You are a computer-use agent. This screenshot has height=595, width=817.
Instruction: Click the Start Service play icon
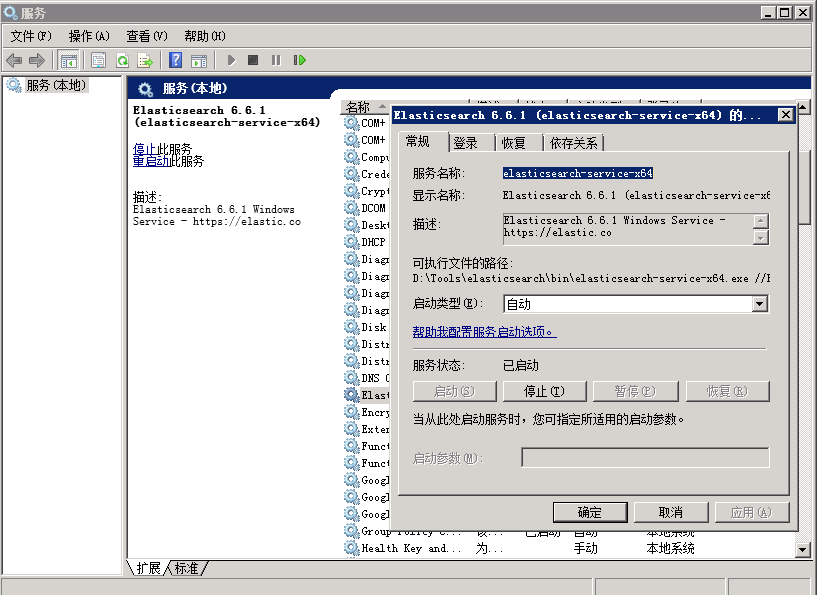(232, 60)
